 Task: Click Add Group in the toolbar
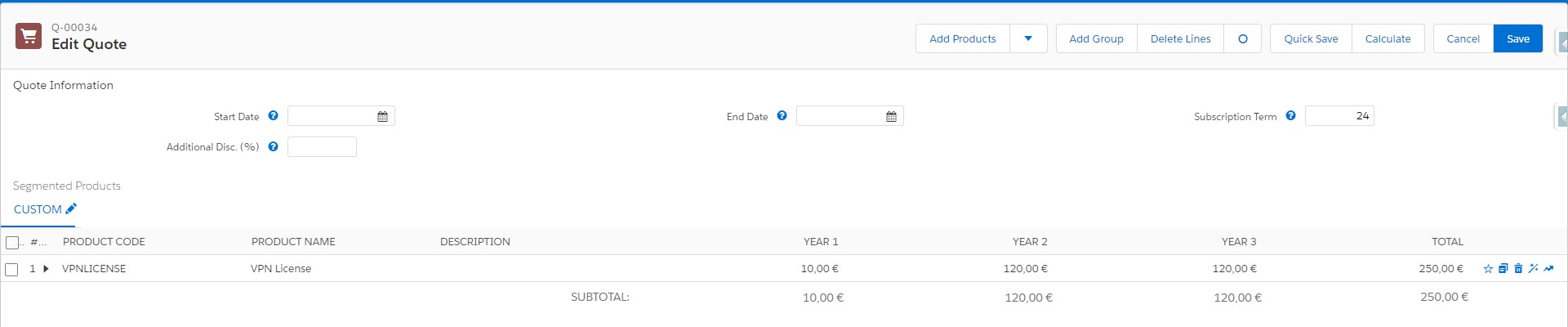pos(1096,38)
